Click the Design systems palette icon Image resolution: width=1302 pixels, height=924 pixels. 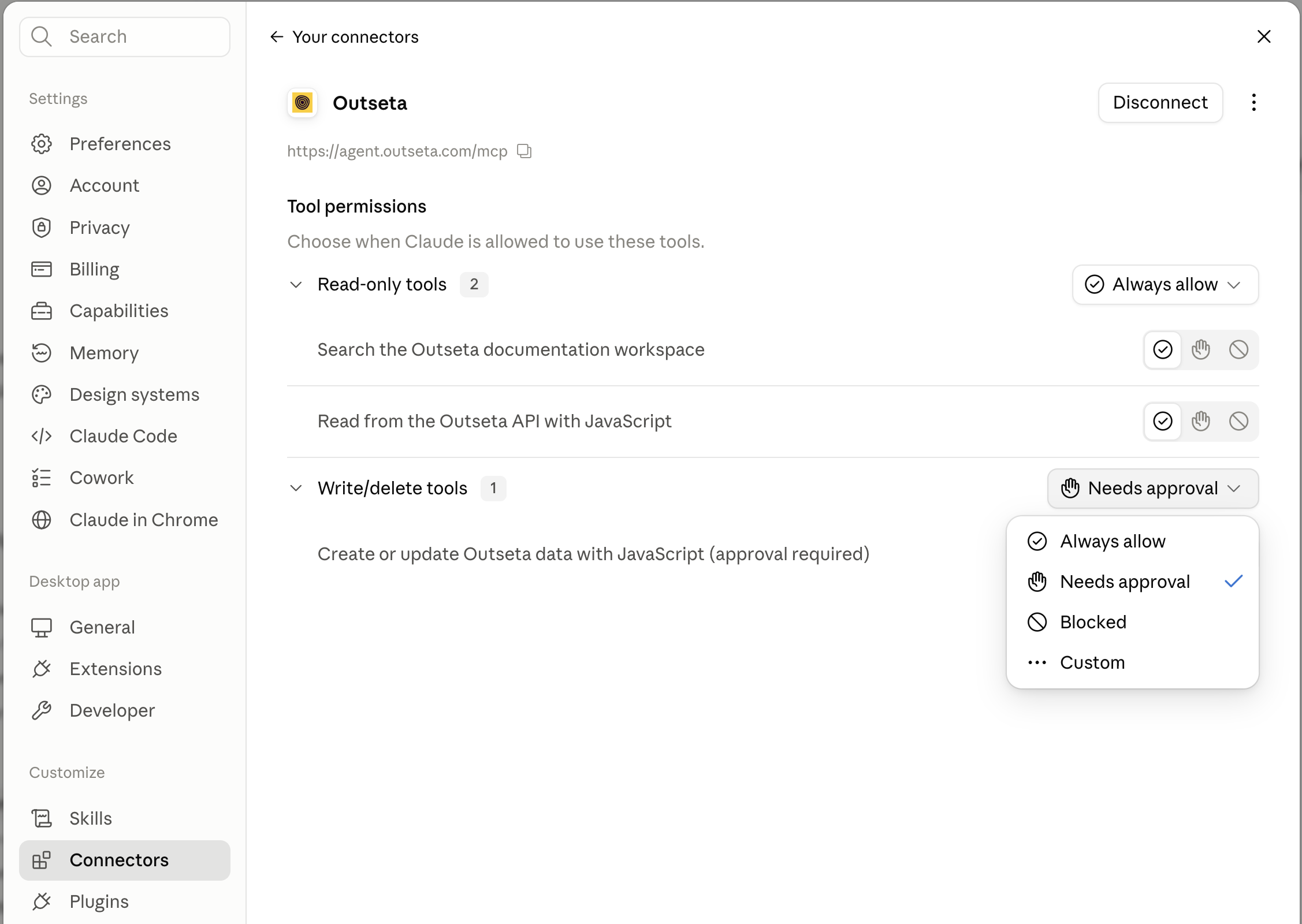(x=42, y=394)
